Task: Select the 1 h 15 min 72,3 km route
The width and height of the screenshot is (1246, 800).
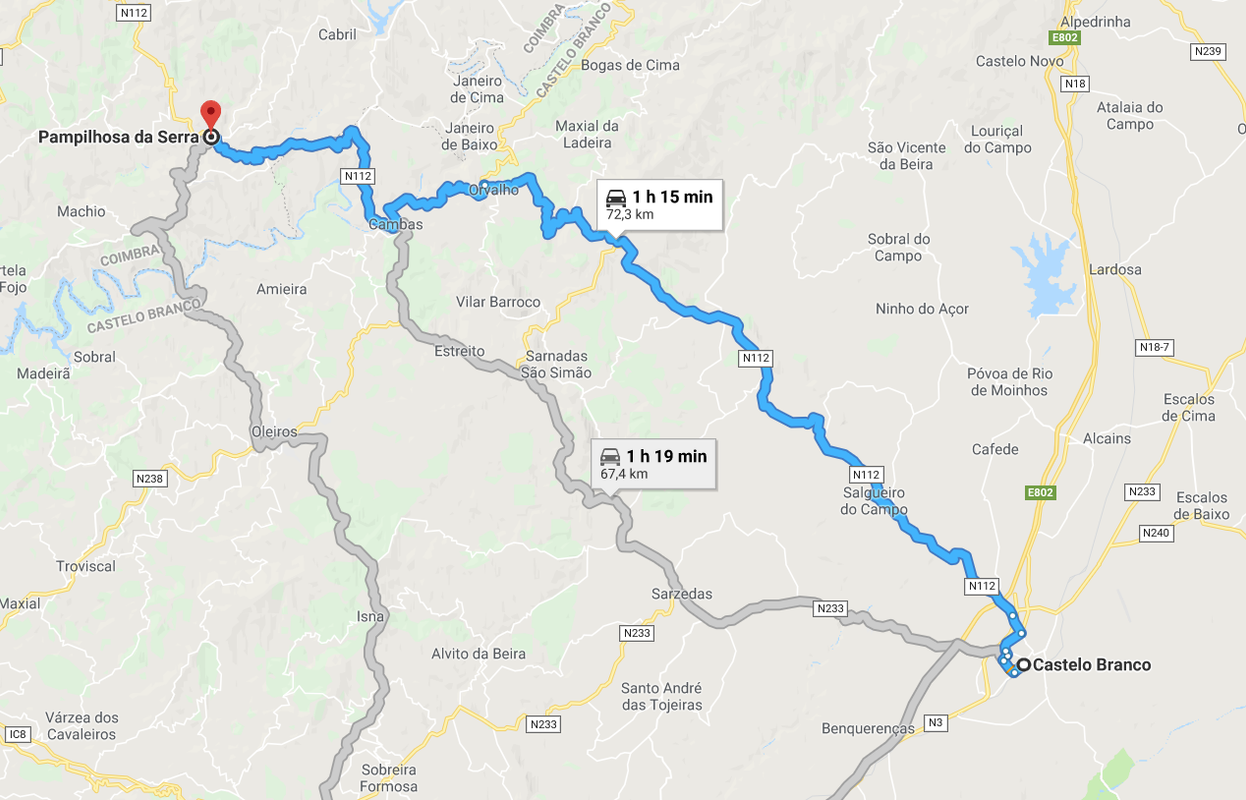Action: coord(660,205)
